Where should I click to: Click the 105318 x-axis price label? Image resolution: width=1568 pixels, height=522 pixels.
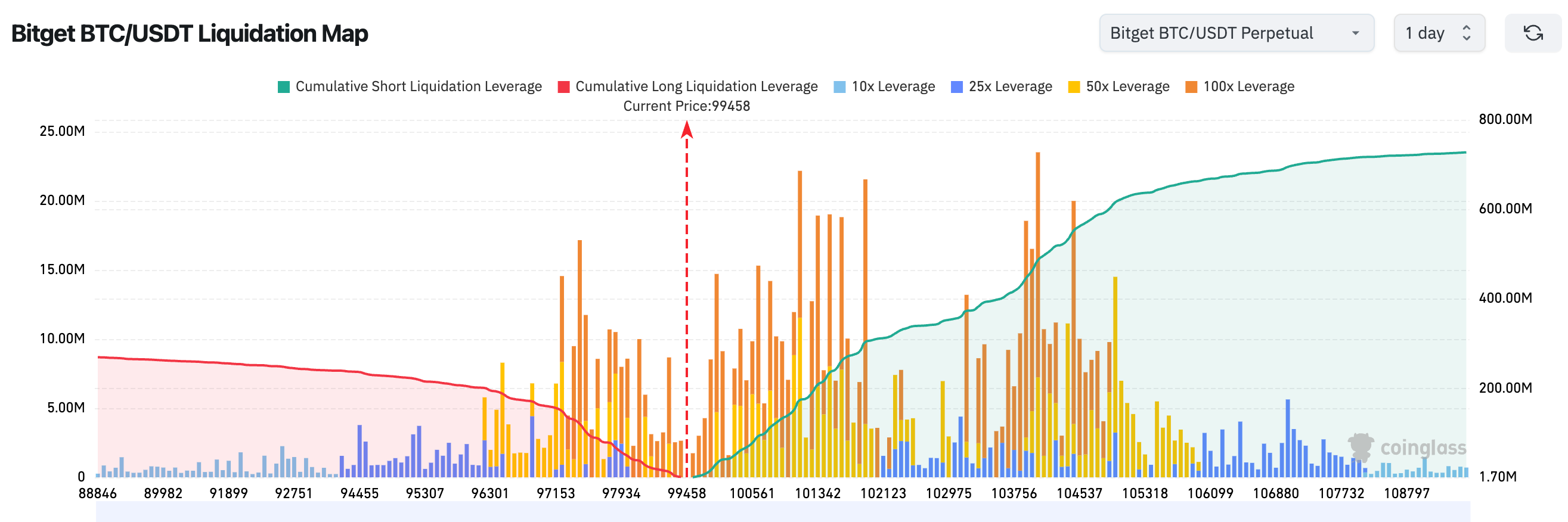[x=1145, y=493]
